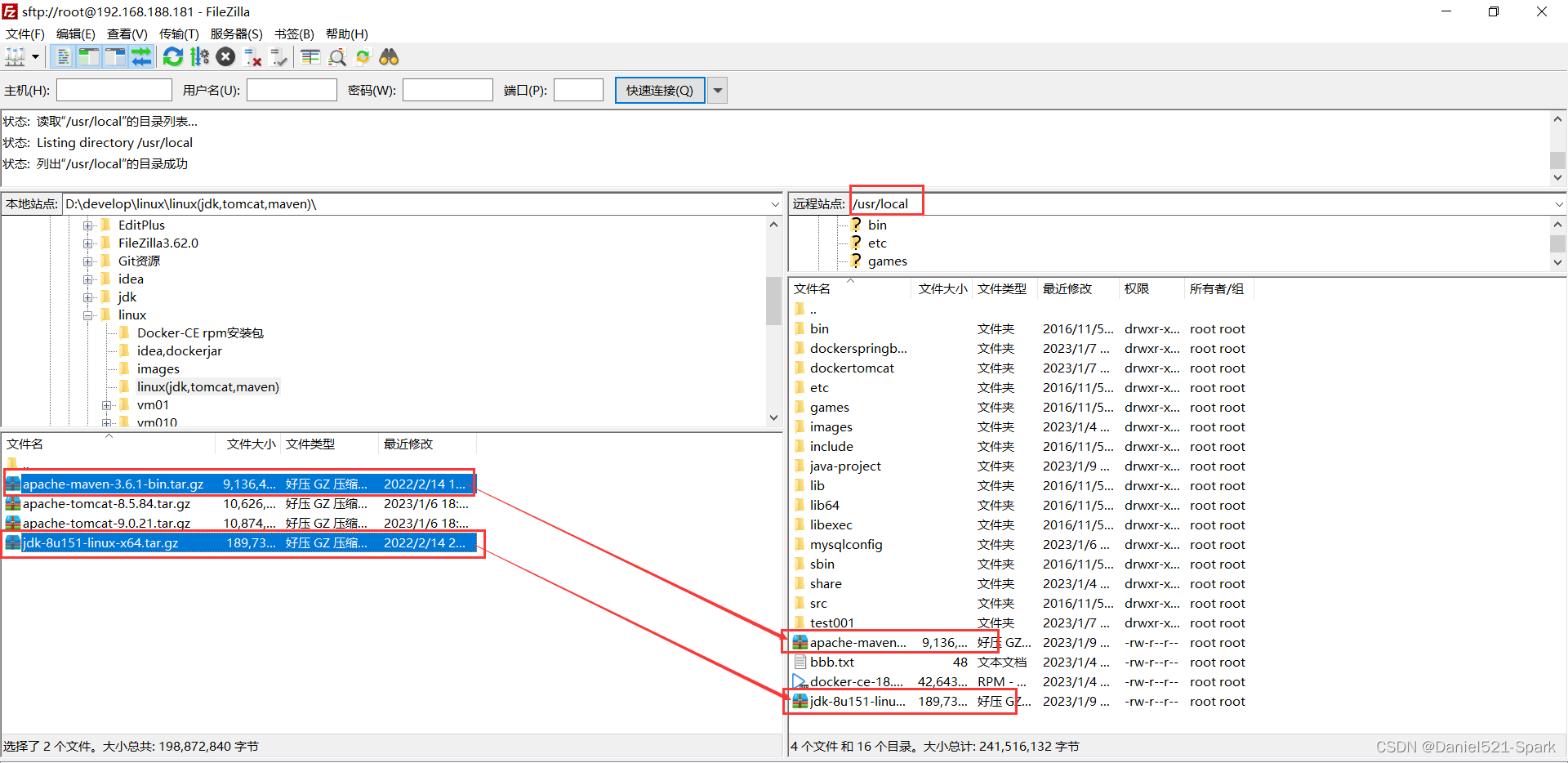Select remote mysqlconfig folder

click(x=846, y=545)
